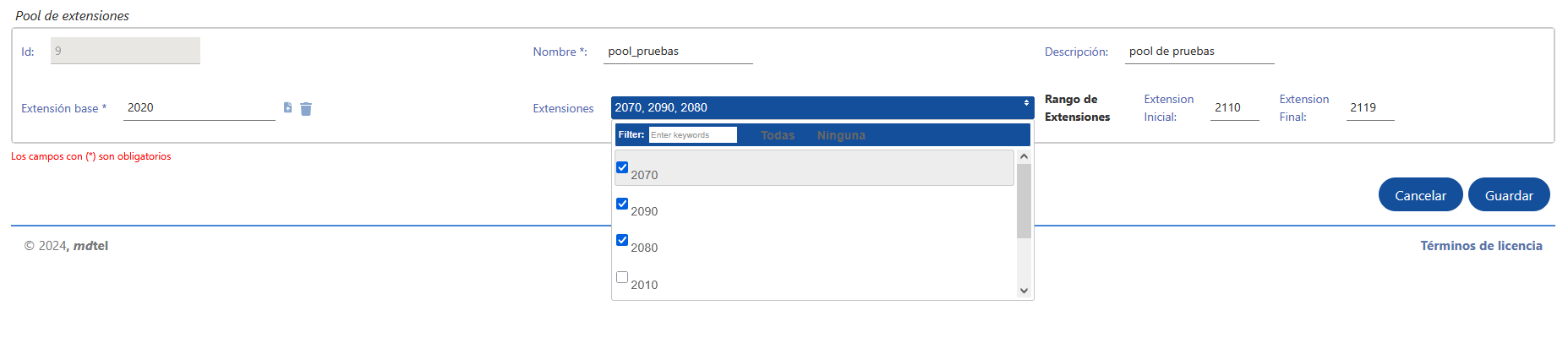Viewport: 1568px width, 349px height.
Task: Select Ninguna in the extensions filter bar
Action: pyautogui.click(x=841, y=135)
